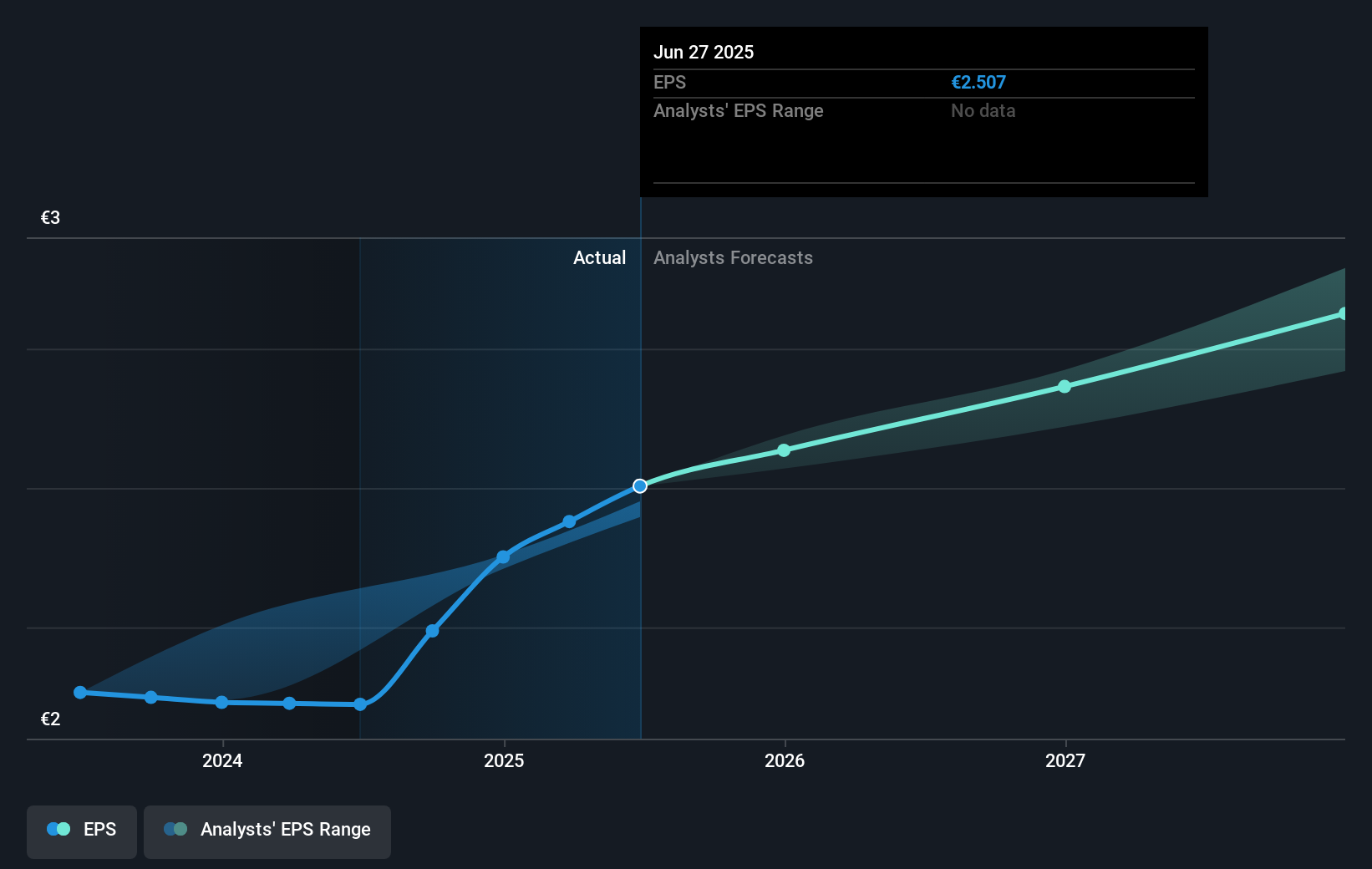Switch to the Actual section

point(599,257)
